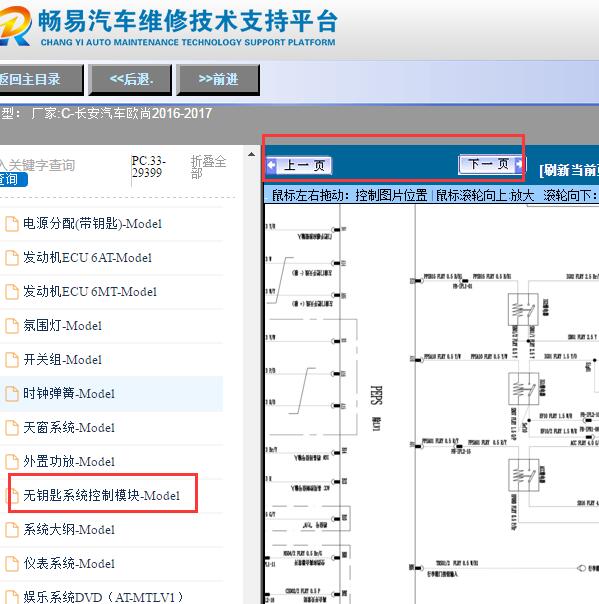Open 氛围灯-Model diagram
This screenshot has width=599, height=604.
click(62, 325)
